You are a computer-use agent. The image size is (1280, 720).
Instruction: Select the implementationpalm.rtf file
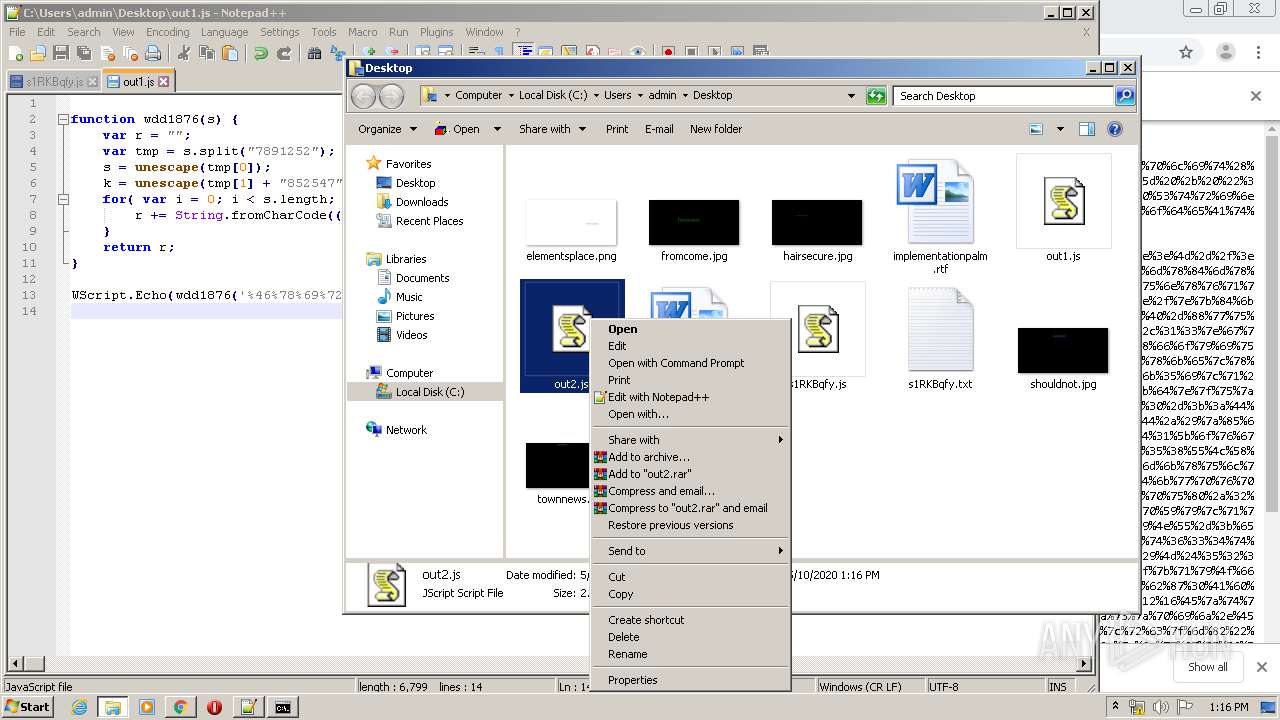(940, 215)
